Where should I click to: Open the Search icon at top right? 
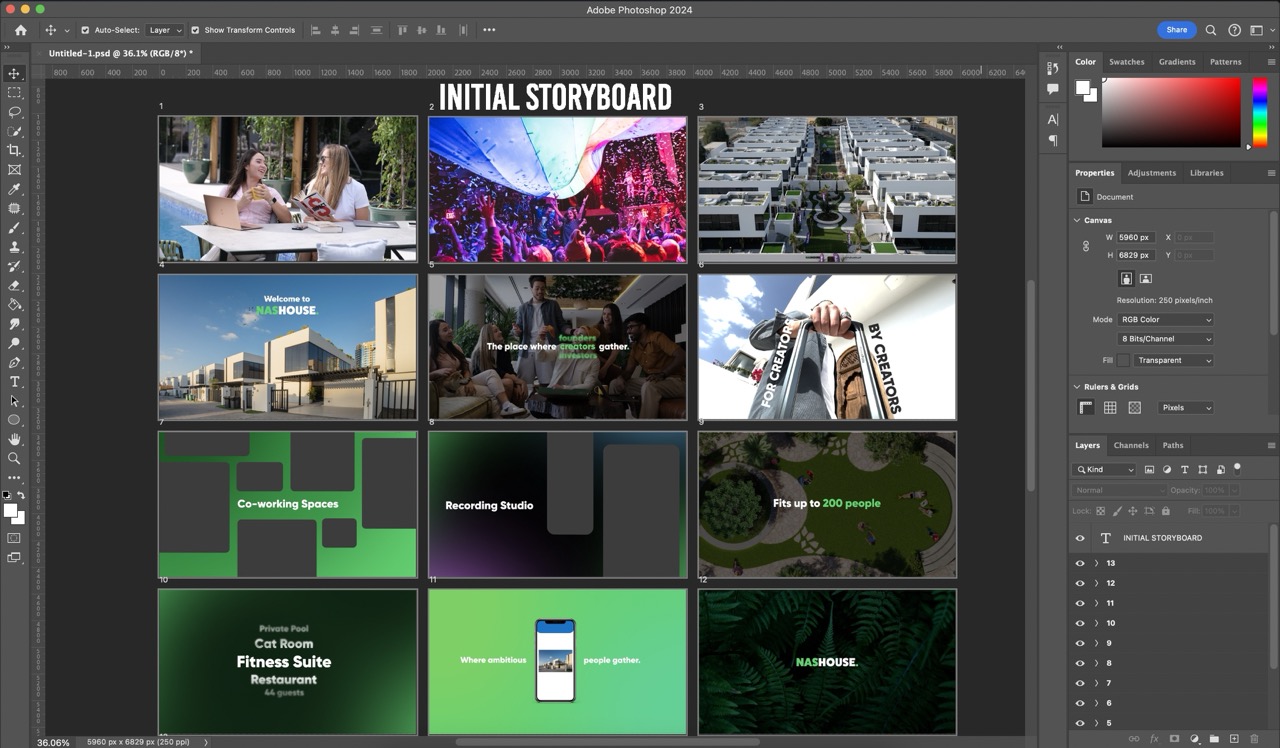tap(1211, 30)
